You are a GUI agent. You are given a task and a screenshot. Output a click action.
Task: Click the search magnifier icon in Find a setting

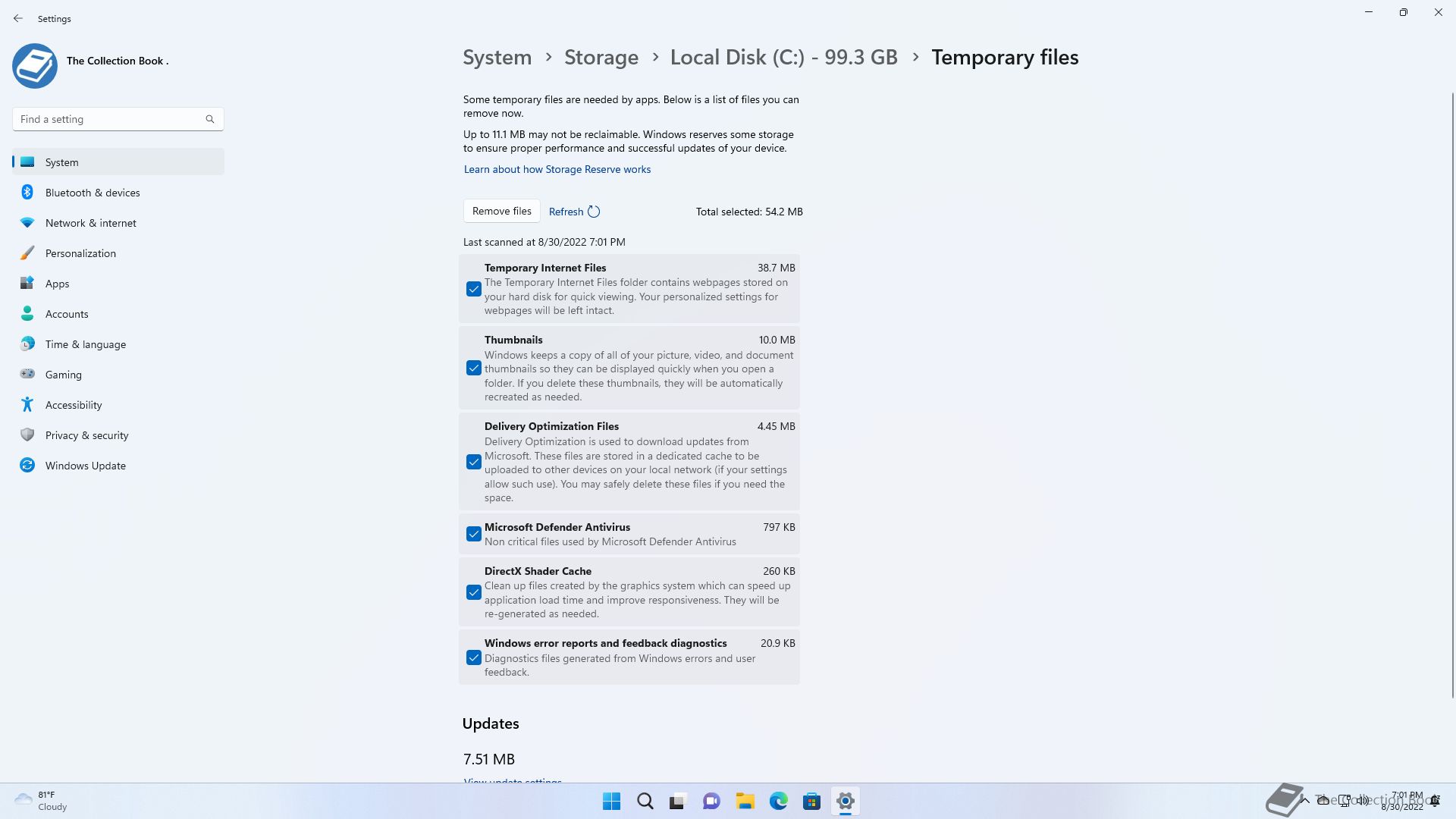210,119
